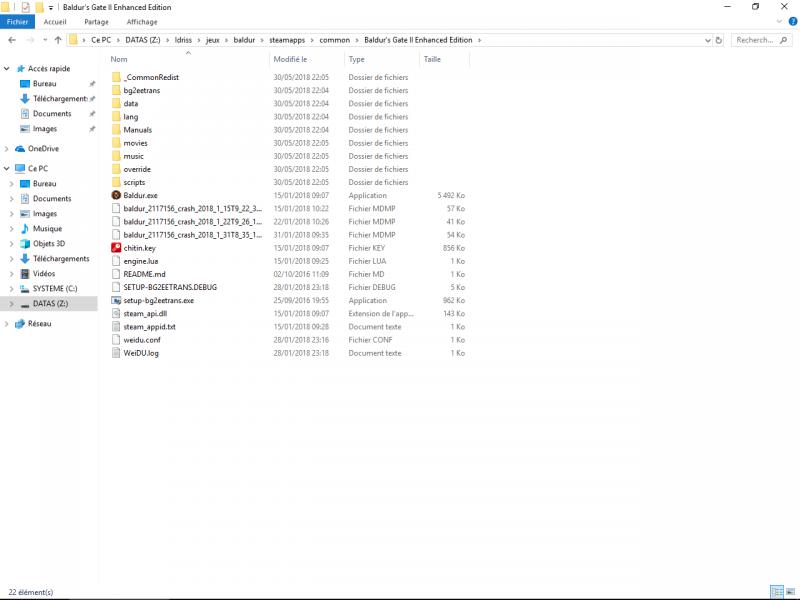Select the steam_api.dll file icon
The height and width of the screenshot is (600, 800).
click(116, 314)
